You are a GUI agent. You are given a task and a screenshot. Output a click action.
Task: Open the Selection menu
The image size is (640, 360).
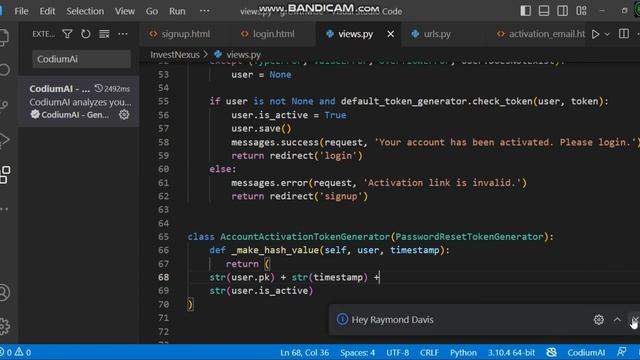pyautogui.click(x=85, y=11)
